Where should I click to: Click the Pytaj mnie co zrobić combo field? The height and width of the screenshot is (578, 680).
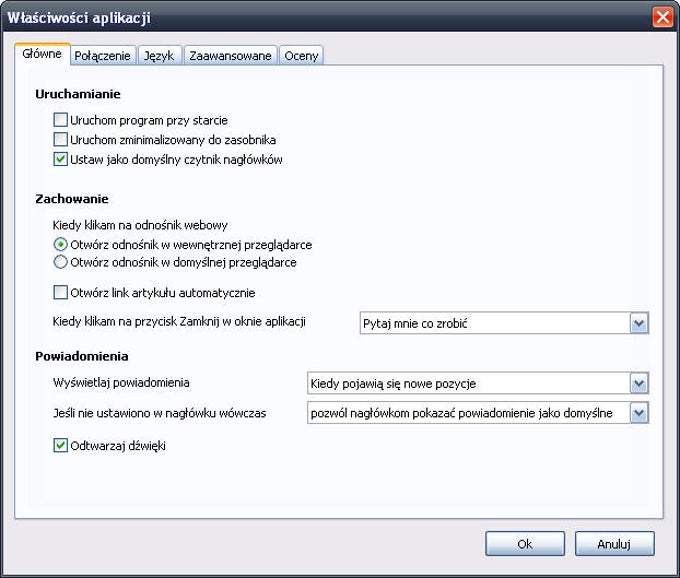[x=504, y=323]
